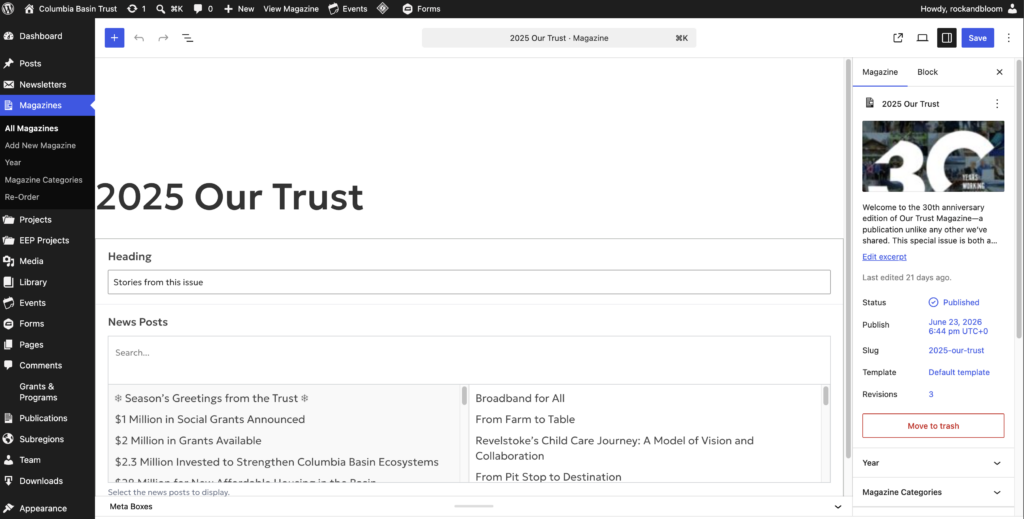
Task: Click the WordPress logo in admin bar
Action: [8, 9]
